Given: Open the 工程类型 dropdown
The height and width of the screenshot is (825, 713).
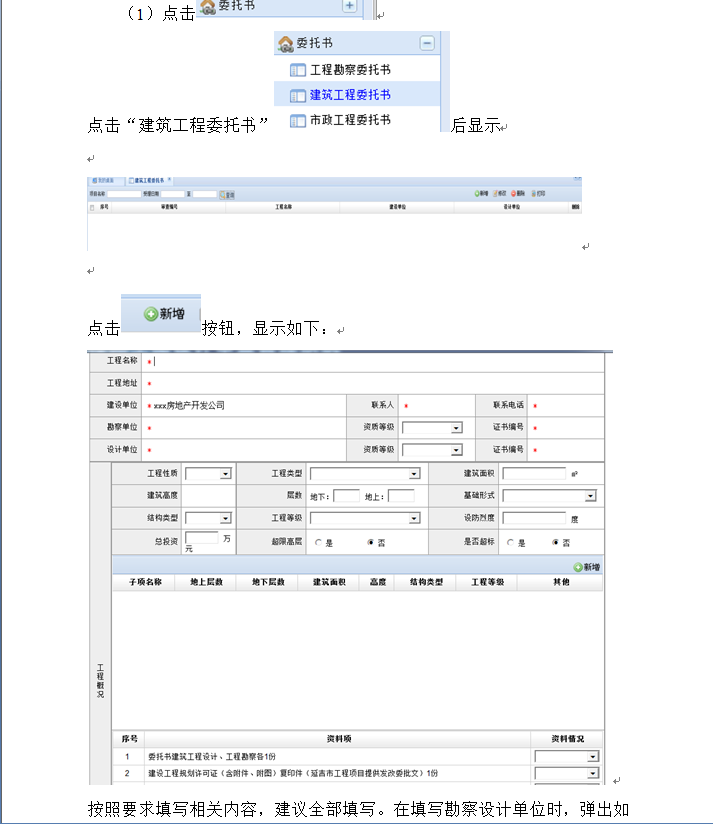Looking at the screenshot, I should click(414, 474).
